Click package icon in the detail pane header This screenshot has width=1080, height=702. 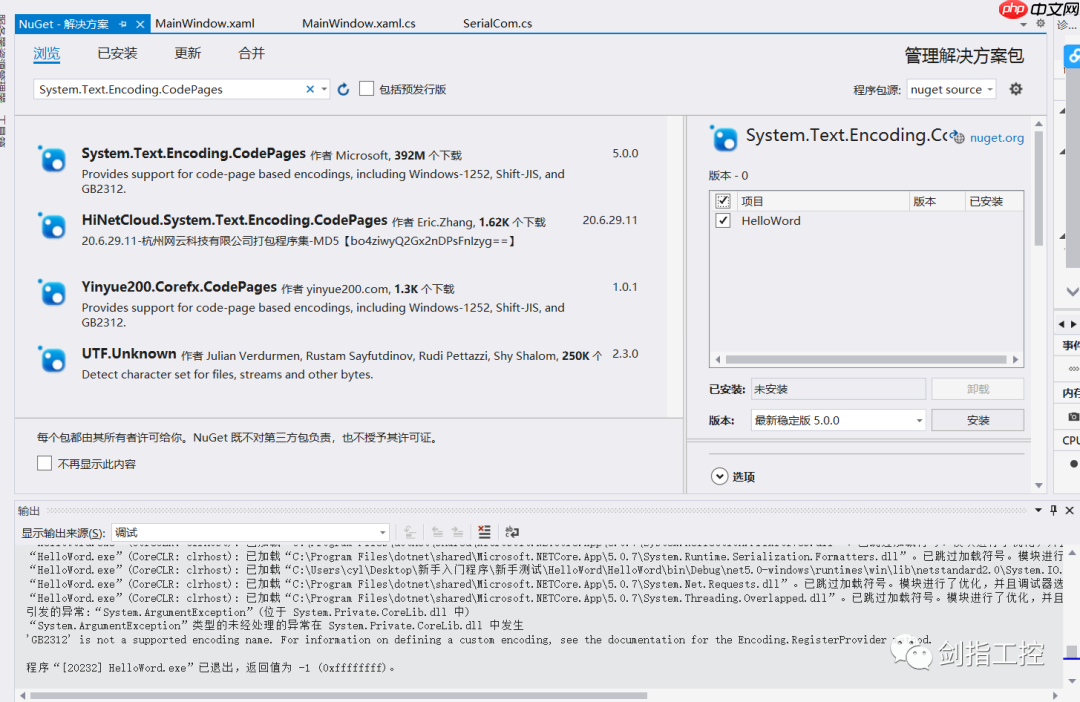tap(723, 138)
